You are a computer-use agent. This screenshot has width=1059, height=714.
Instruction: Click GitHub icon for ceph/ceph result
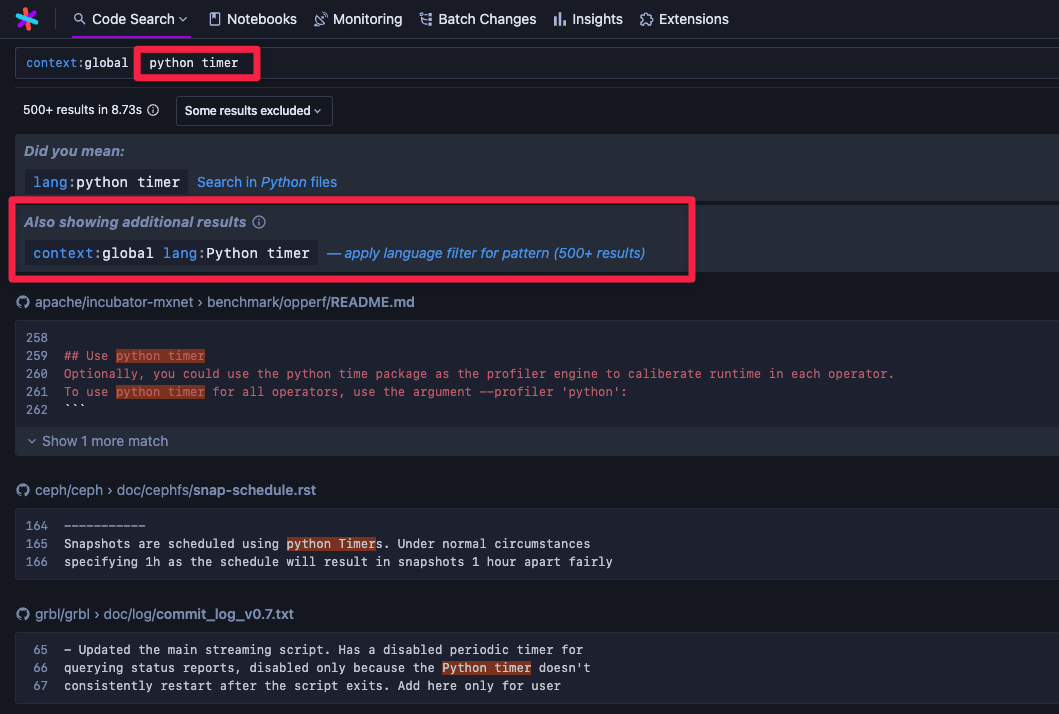click(x=23, y=490)
